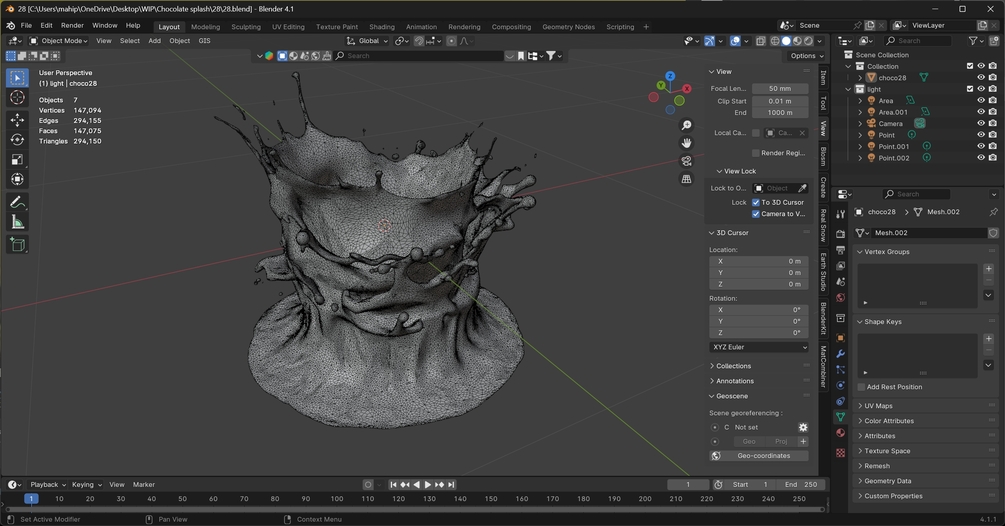Uncheck Lock To 3D Cursor
The height and width of the screenshot is (526, 1005).
click(755, 202)
